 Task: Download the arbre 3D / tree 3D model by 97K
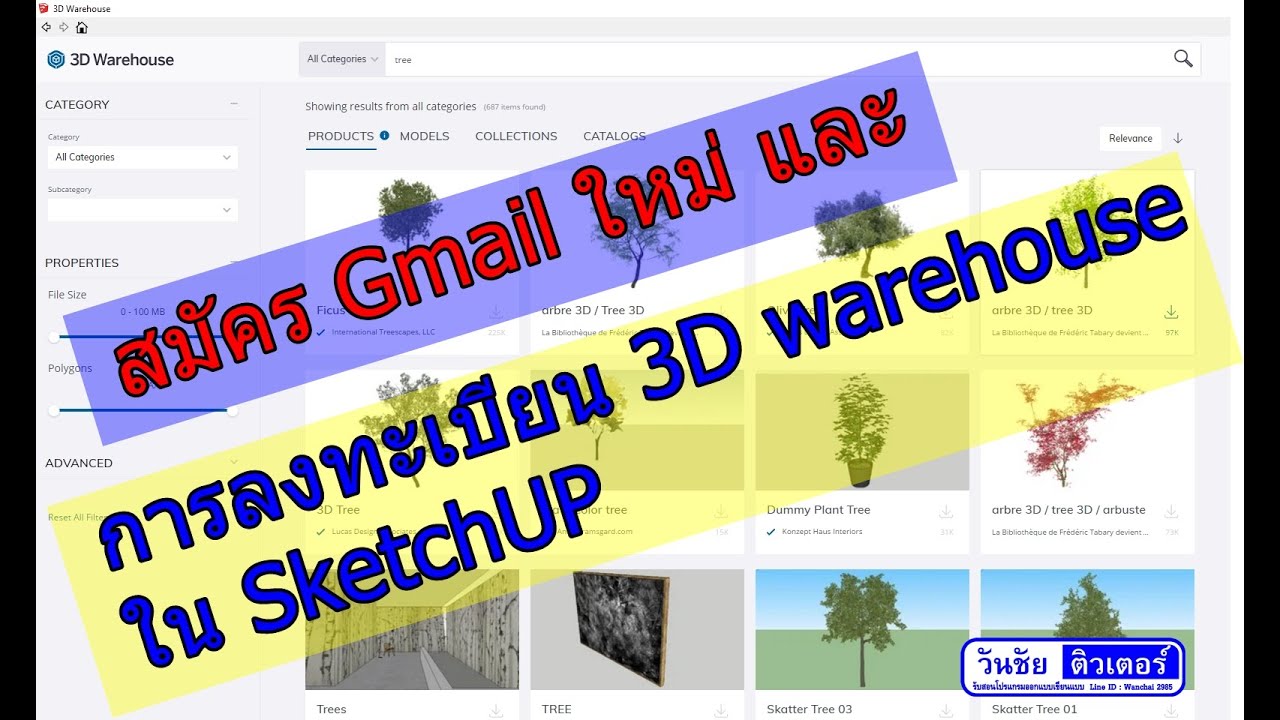coord(1171,313)
